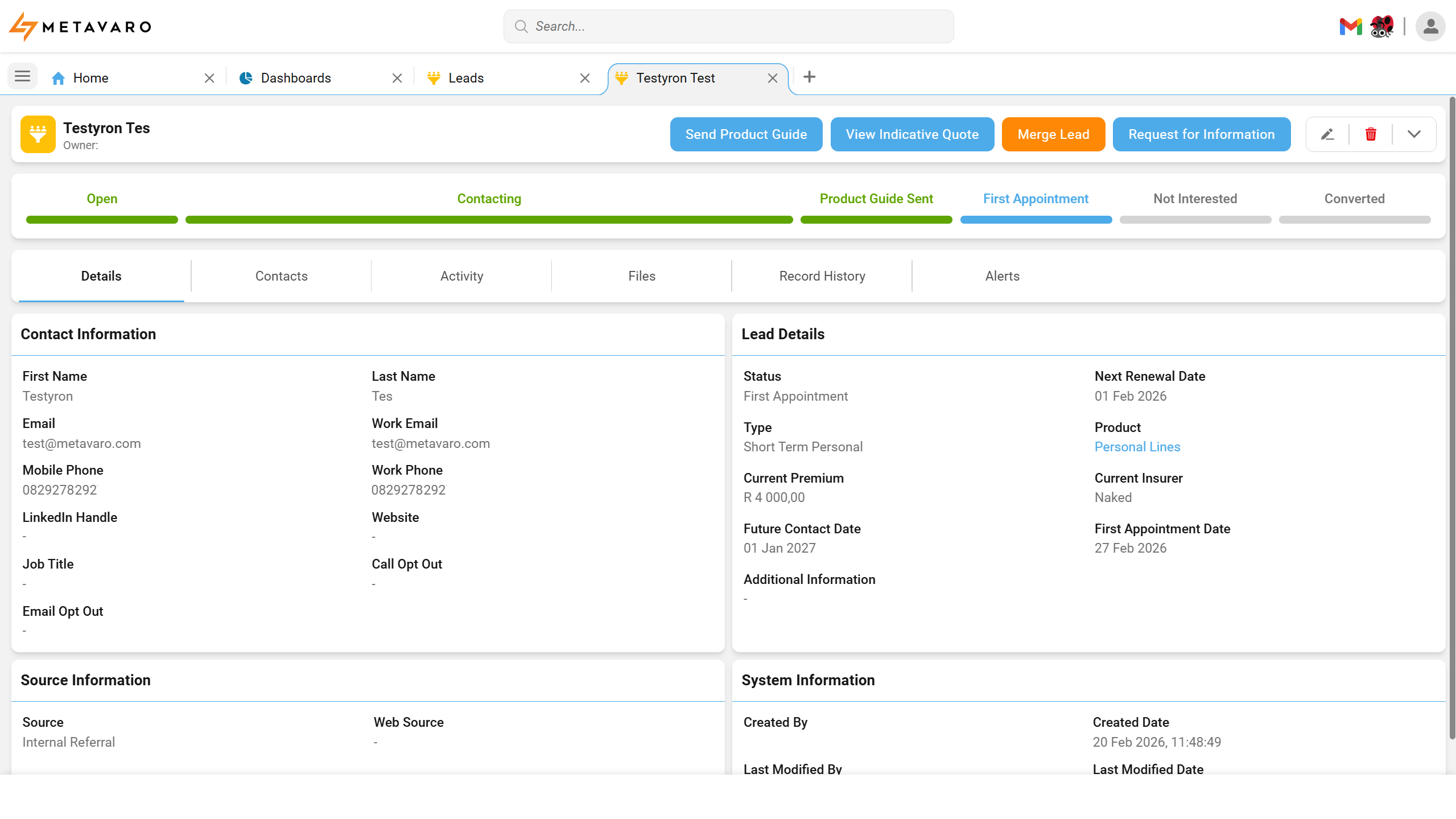
Task: Click Send Product Guide button
Action: [x=746, y=134]
